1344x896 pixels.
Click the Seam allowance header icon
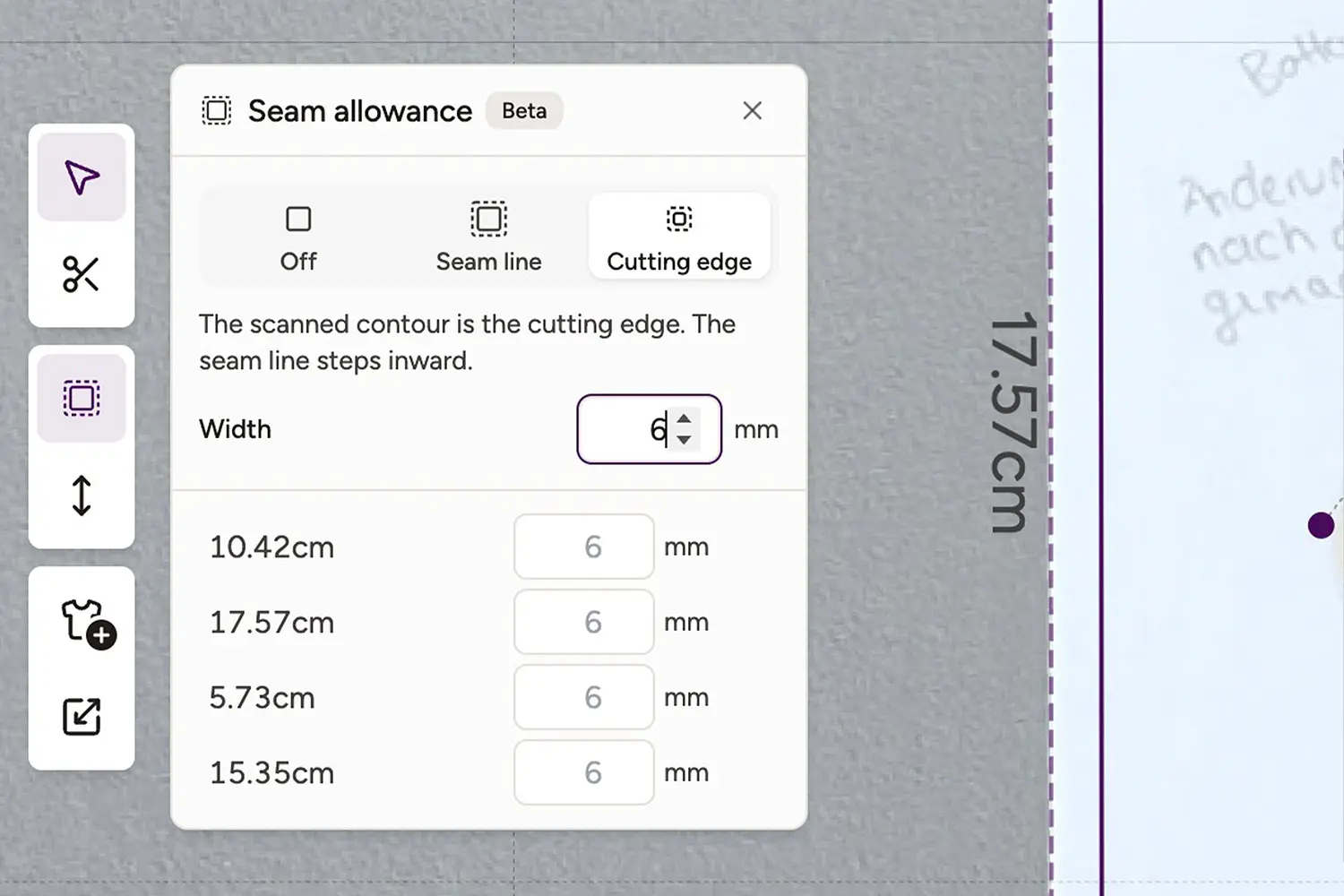click(216, 110)
